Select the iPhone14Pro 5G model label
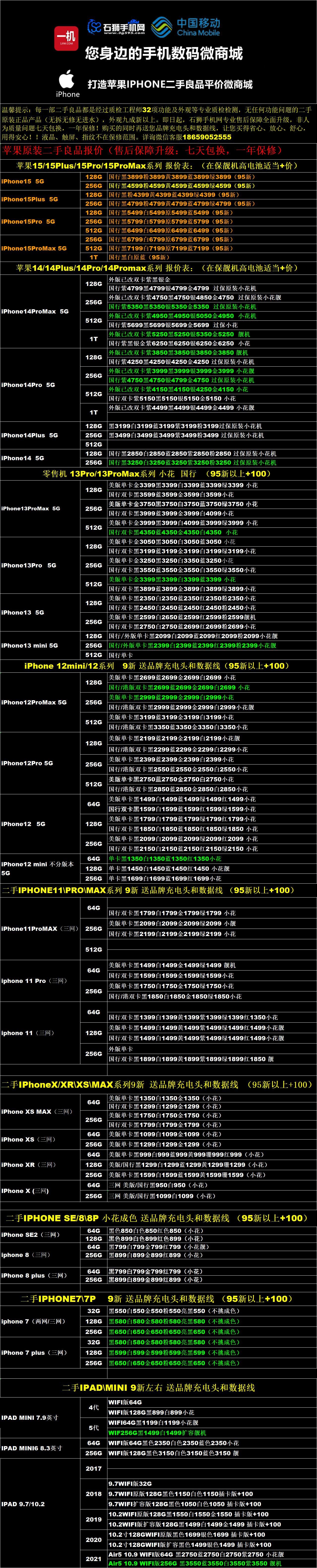 click(x=28, y=385)
